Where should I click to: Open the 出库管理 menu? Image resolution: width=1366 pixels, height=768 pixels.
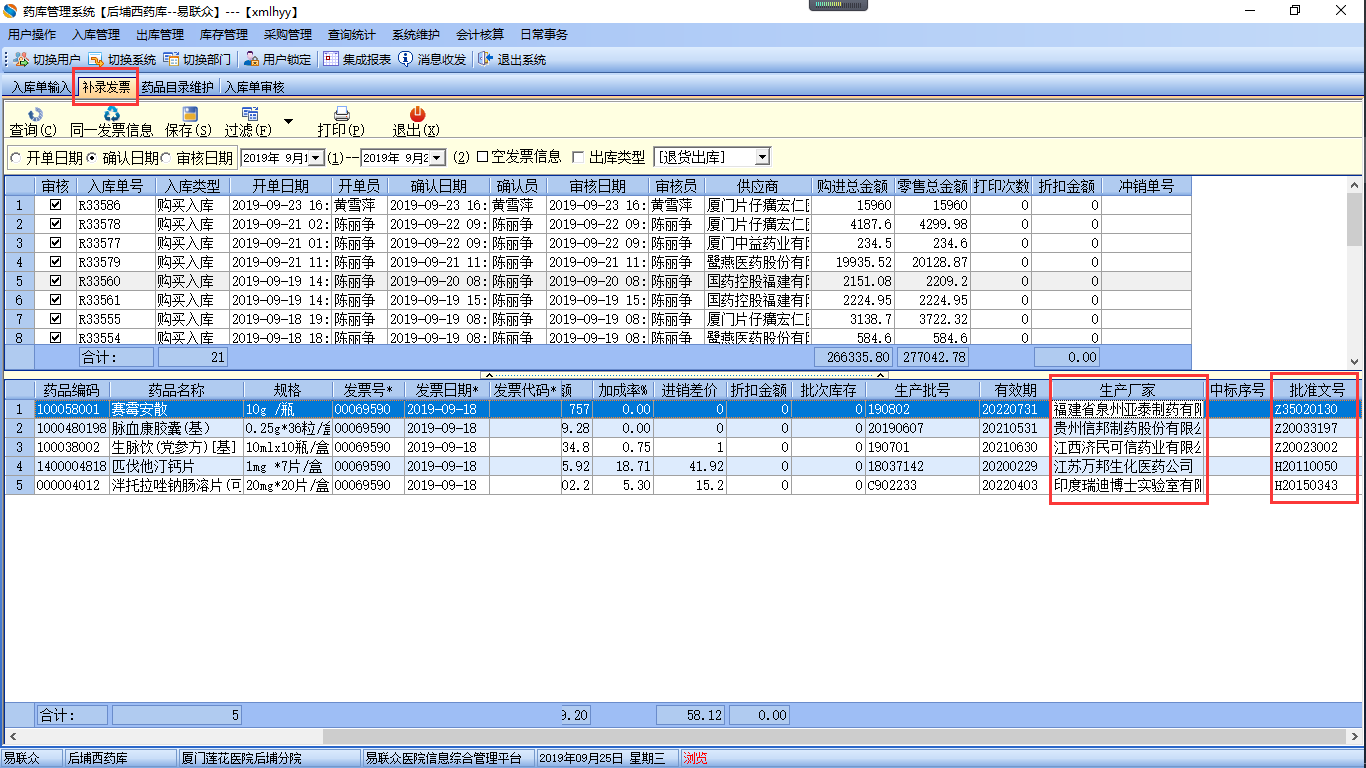160,35
